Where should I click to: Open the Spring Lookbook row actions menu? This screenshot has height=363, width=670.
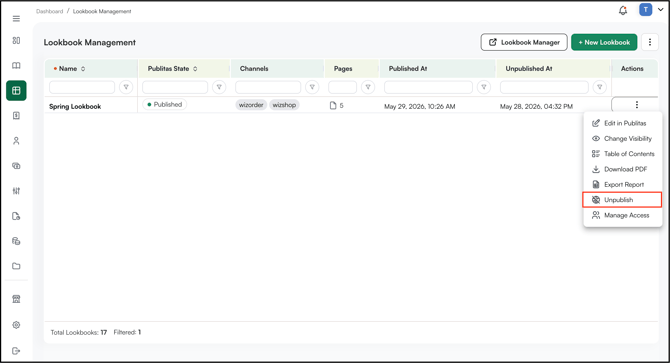tap(636, 105)
